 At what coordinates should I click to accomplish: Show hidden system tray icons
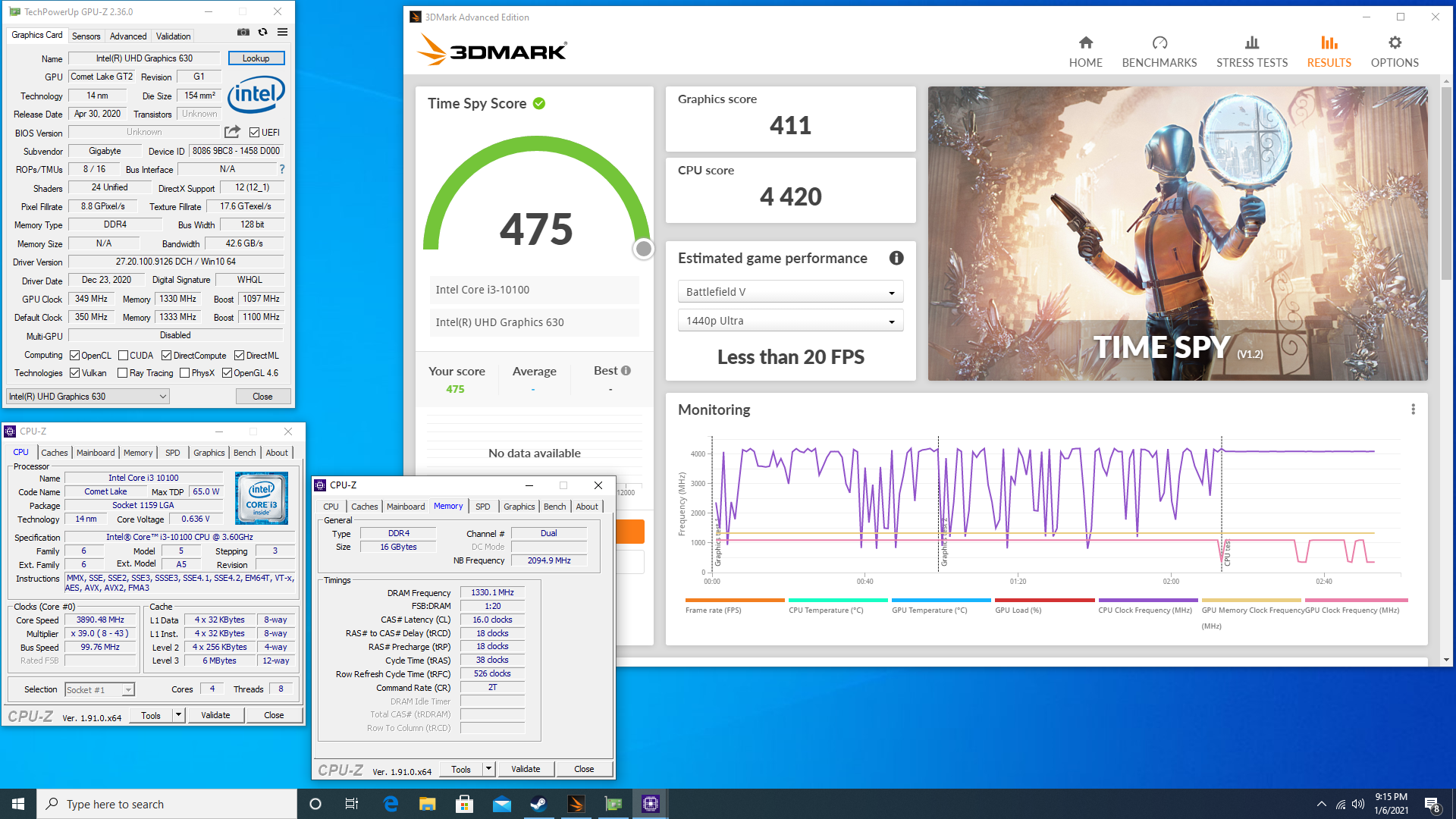1322,804
